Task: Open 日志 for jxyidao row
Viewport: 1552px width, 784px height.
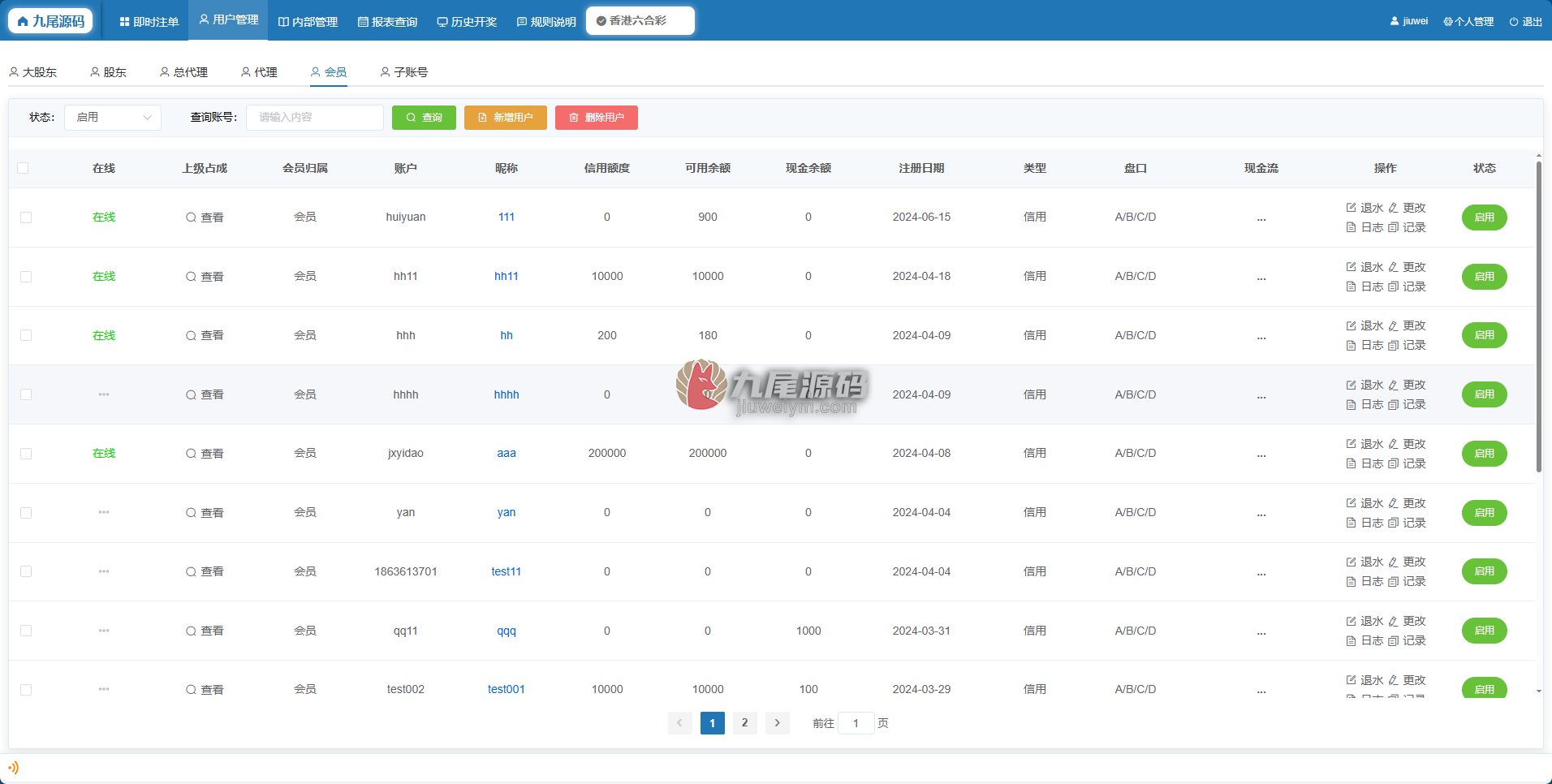Action: [x=1364, y=463]
